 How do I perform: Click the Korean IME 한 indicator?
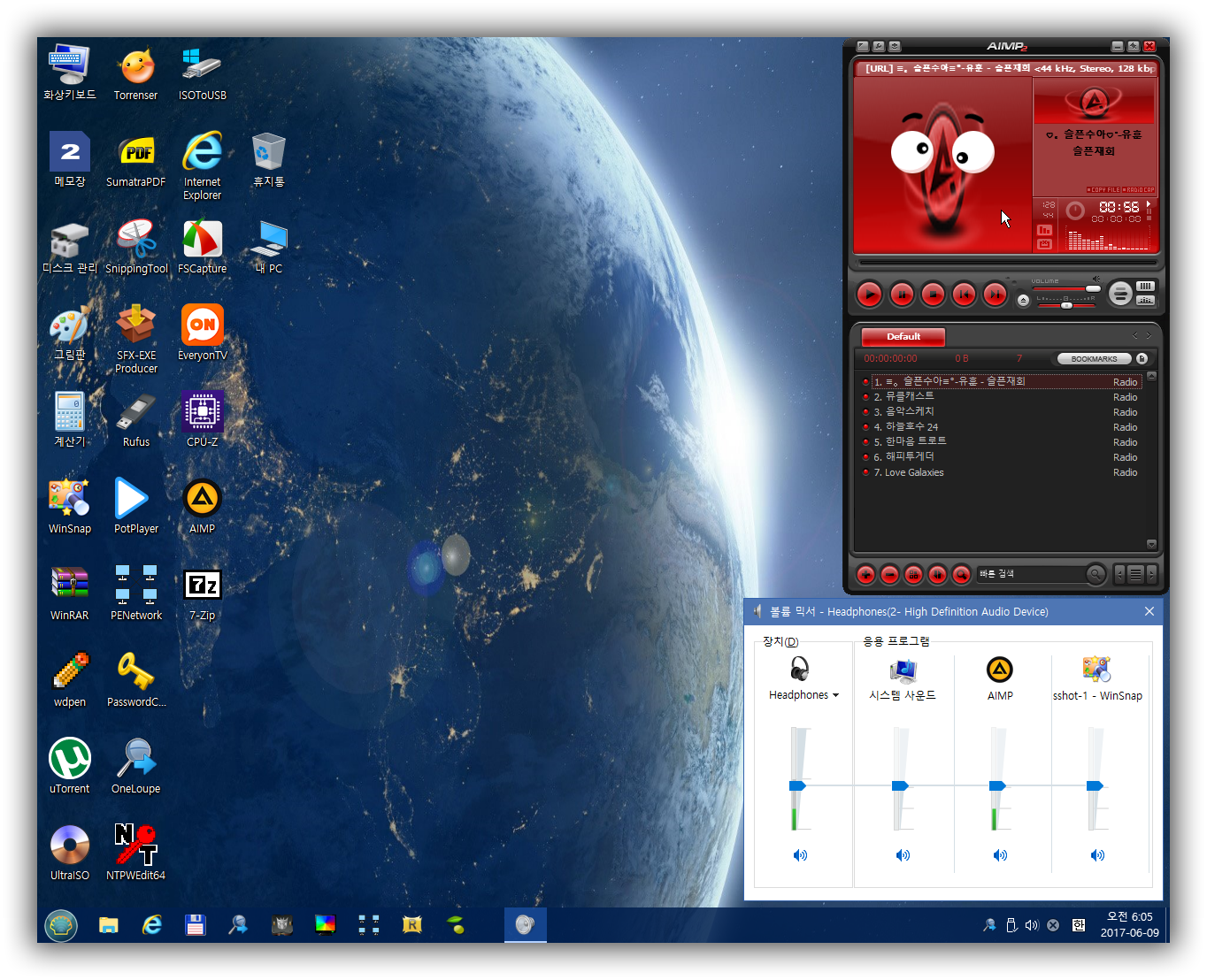click(1078, 925)
